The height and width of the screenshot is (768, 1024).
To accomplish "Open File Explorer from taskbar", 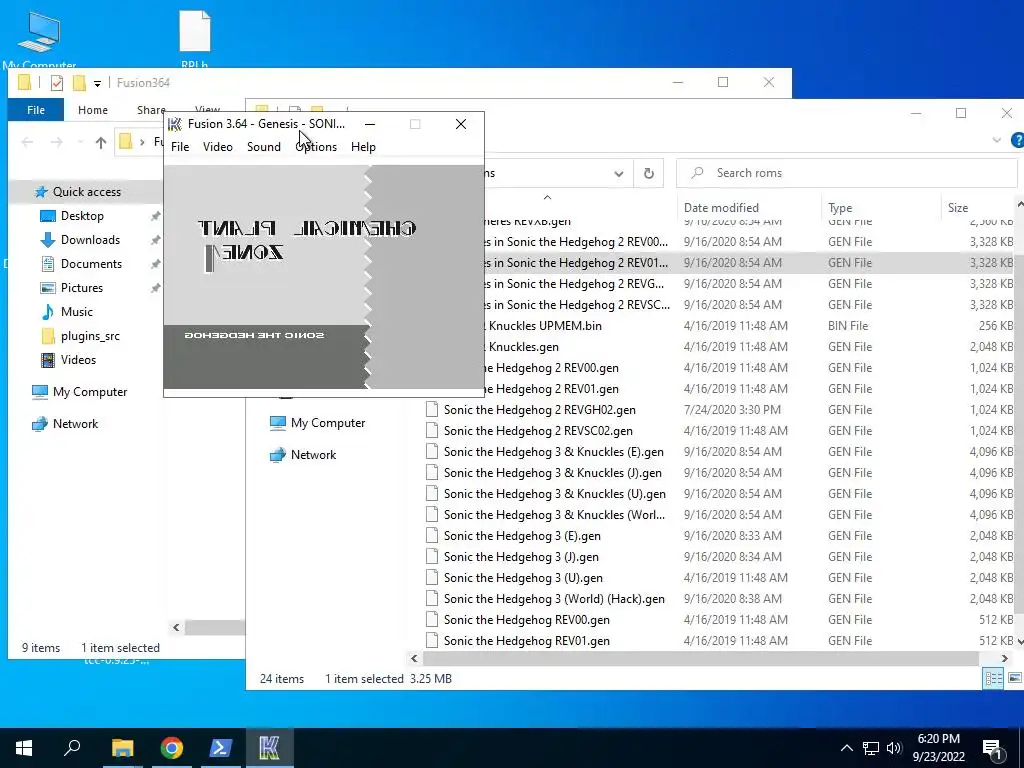I will tap(122, 748).
